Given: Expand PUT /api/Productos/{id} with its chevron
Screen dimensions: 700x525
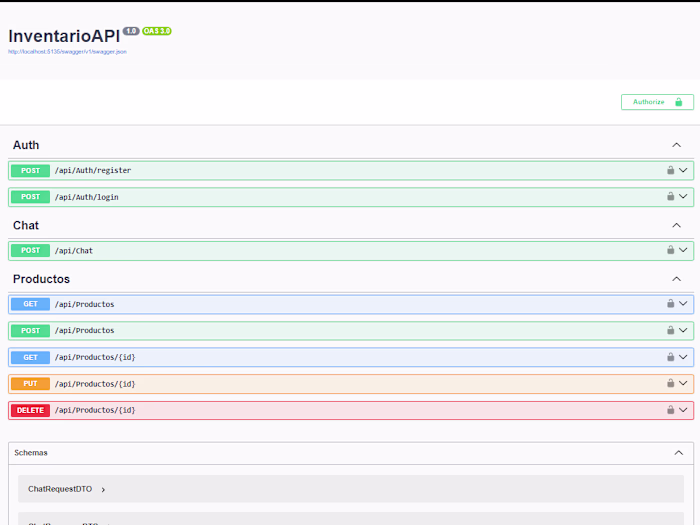Looking at the screenshot, I should pos(683,383).
